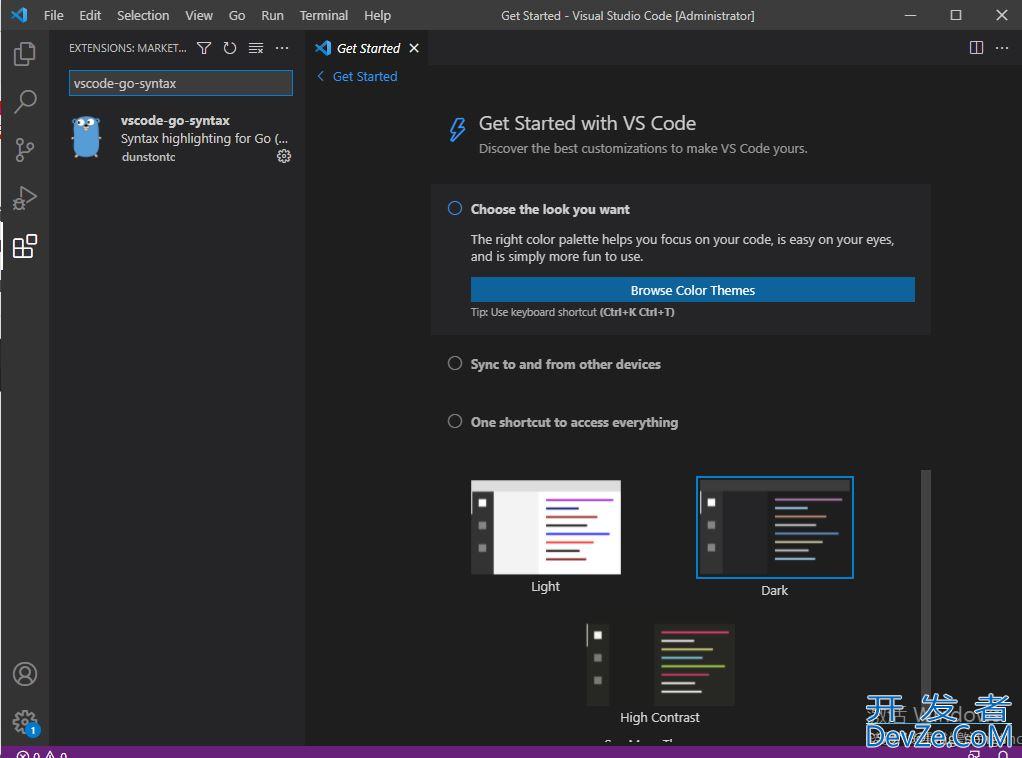This screenshot has height=758, width=1022.
Task: Open the Help menu
Action: (x=377, y=15)
